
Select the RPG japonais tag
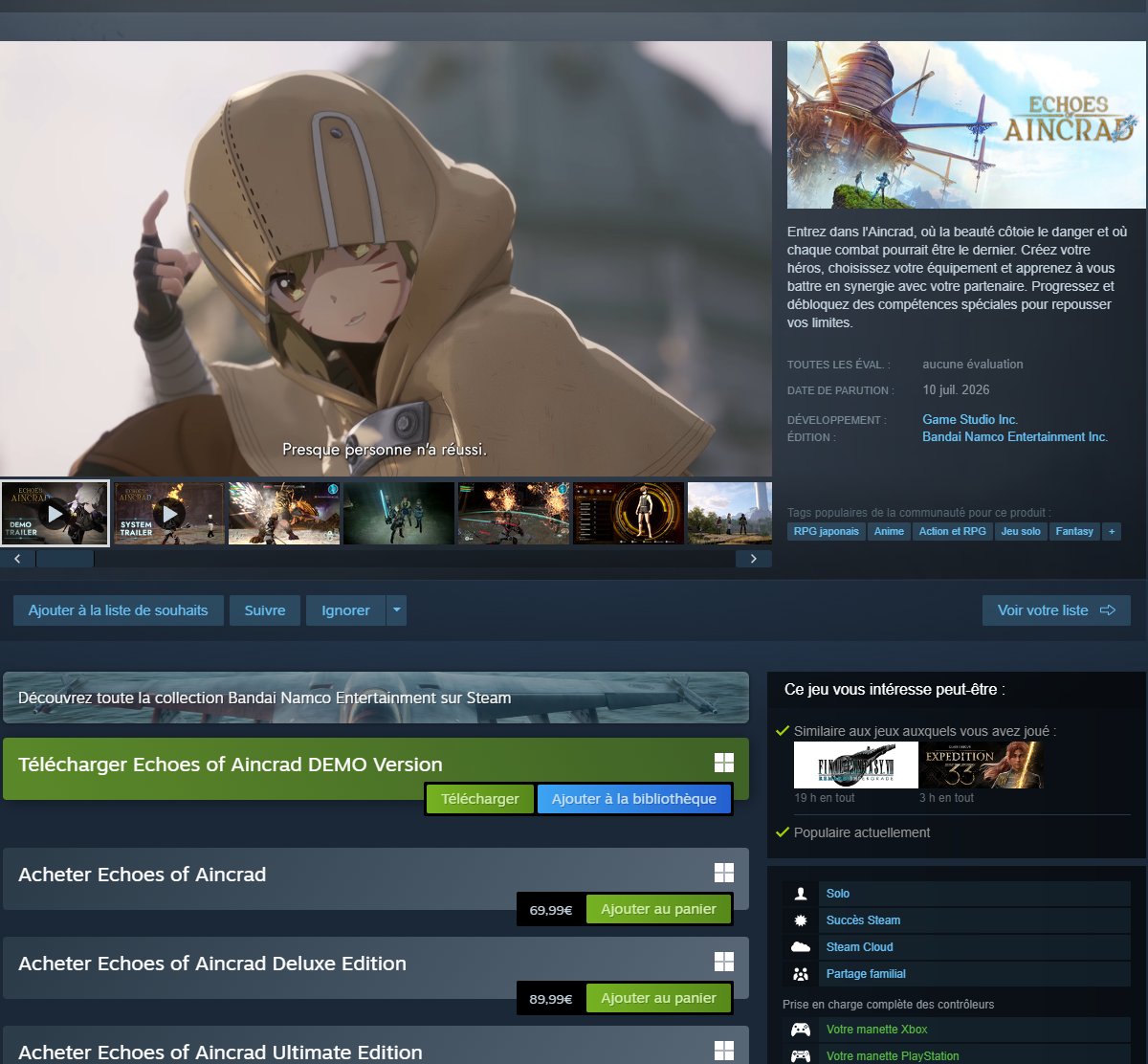pyautogui.click(x=827, y=531)
